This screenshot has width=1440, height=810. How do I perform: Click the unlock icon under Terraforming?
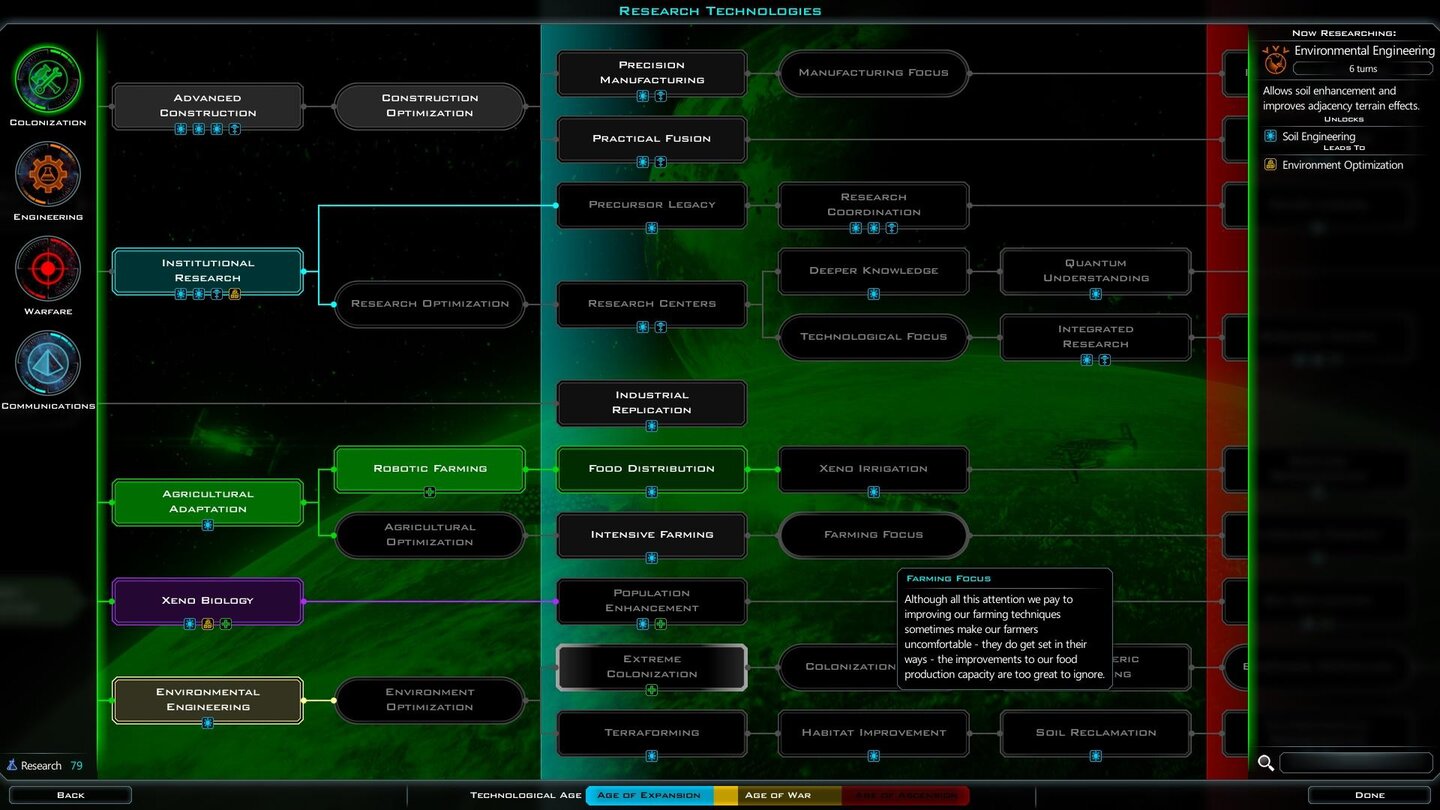click(652, 756)
